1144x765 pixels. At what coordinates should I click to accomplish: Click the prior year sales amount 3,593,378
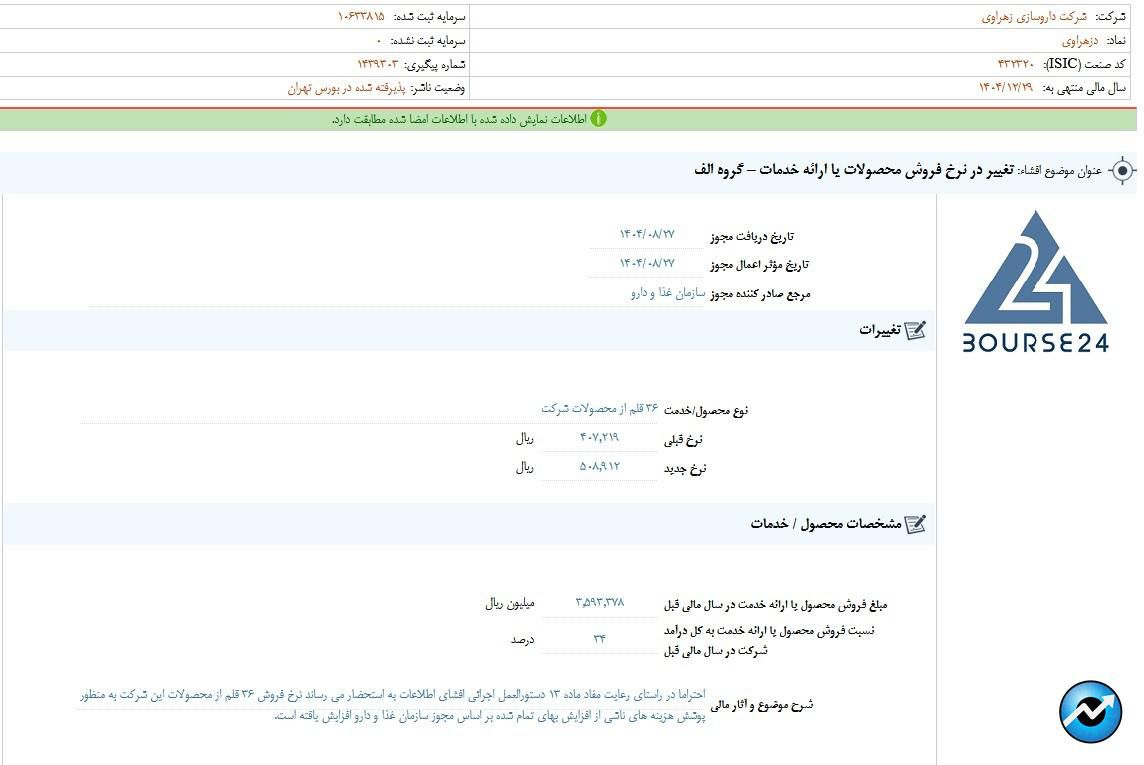(x=599, y=602)
